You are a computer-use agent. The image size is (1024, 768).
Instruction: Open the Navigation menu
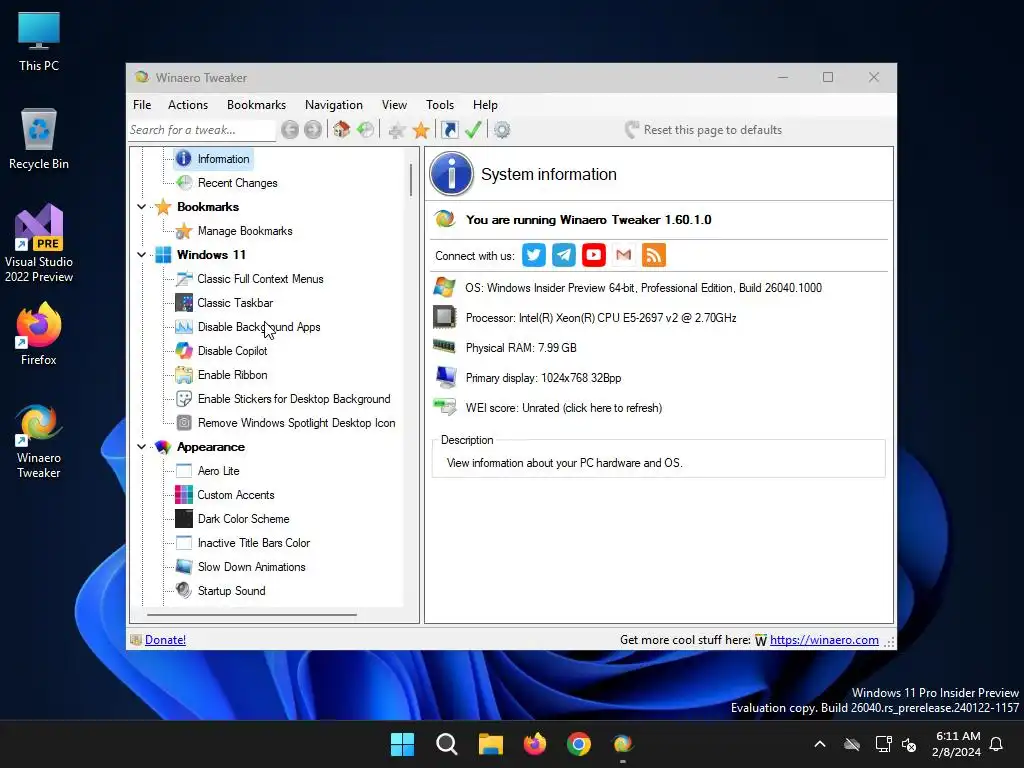pyautogui.click(x=334, y=105)
